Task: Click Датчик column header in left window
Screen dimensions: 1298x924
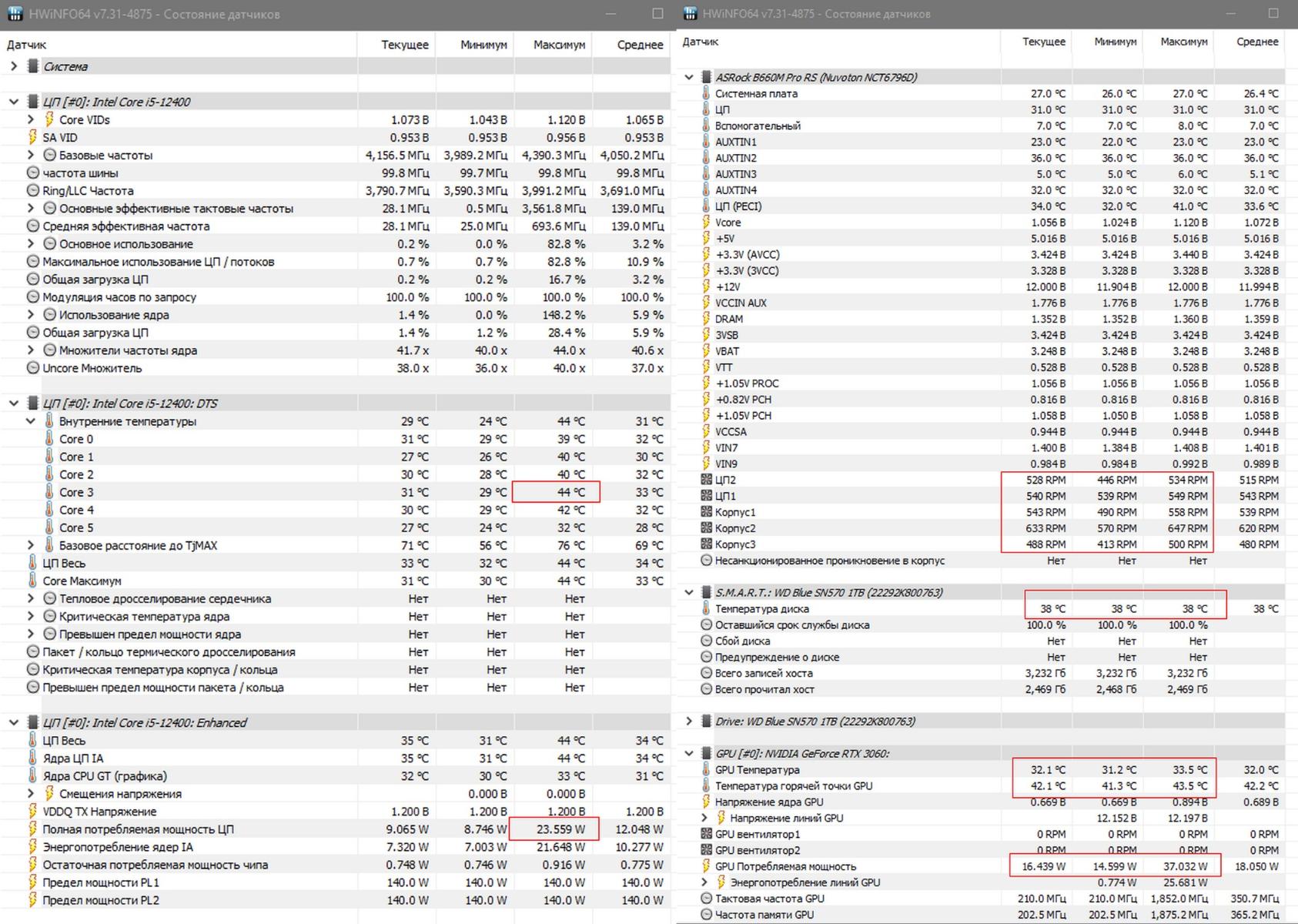Action: tap(27, 45)
